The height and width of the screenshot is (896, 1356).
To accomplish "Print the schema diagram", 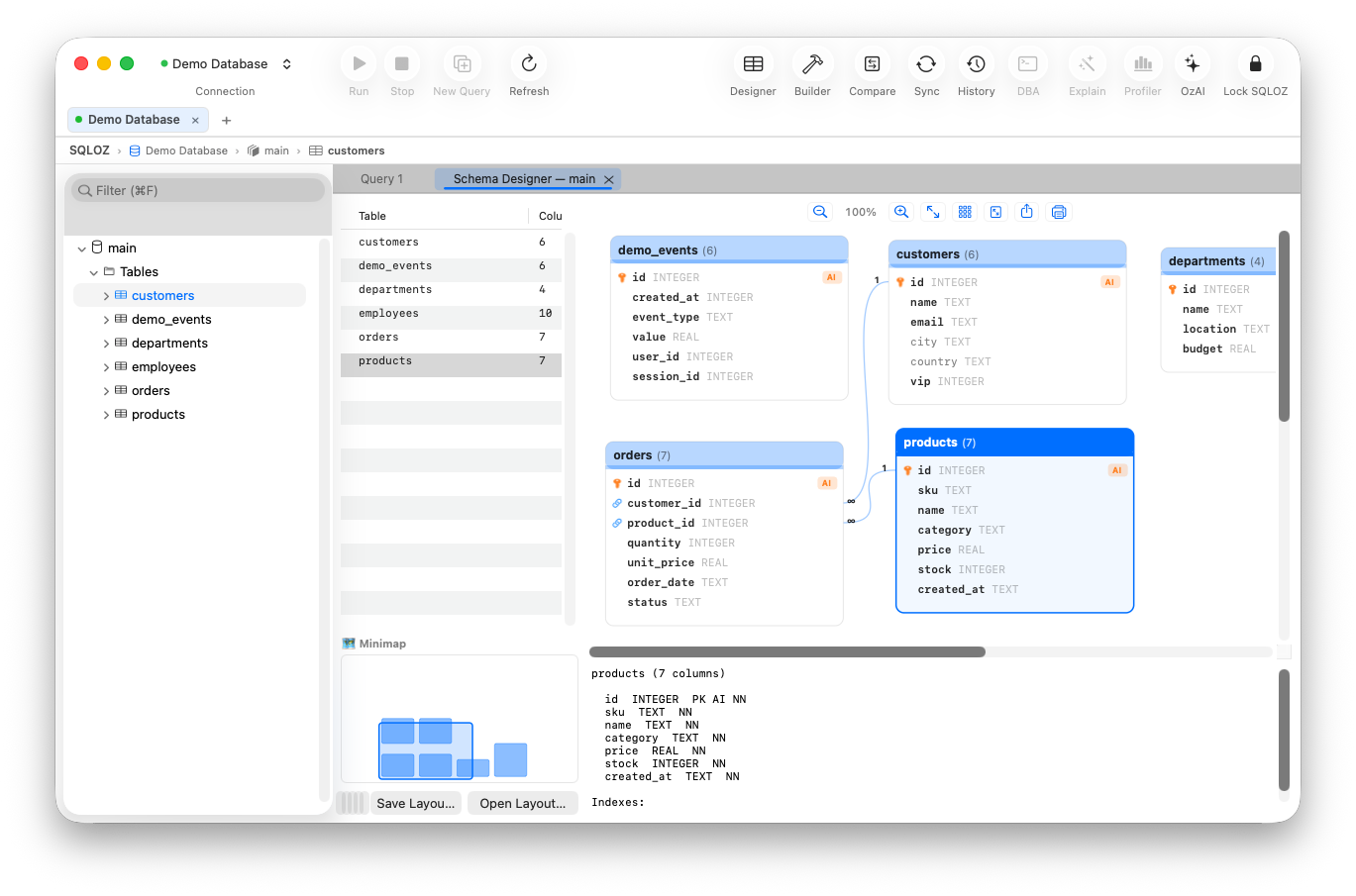I will click(x=1059, y=212).
